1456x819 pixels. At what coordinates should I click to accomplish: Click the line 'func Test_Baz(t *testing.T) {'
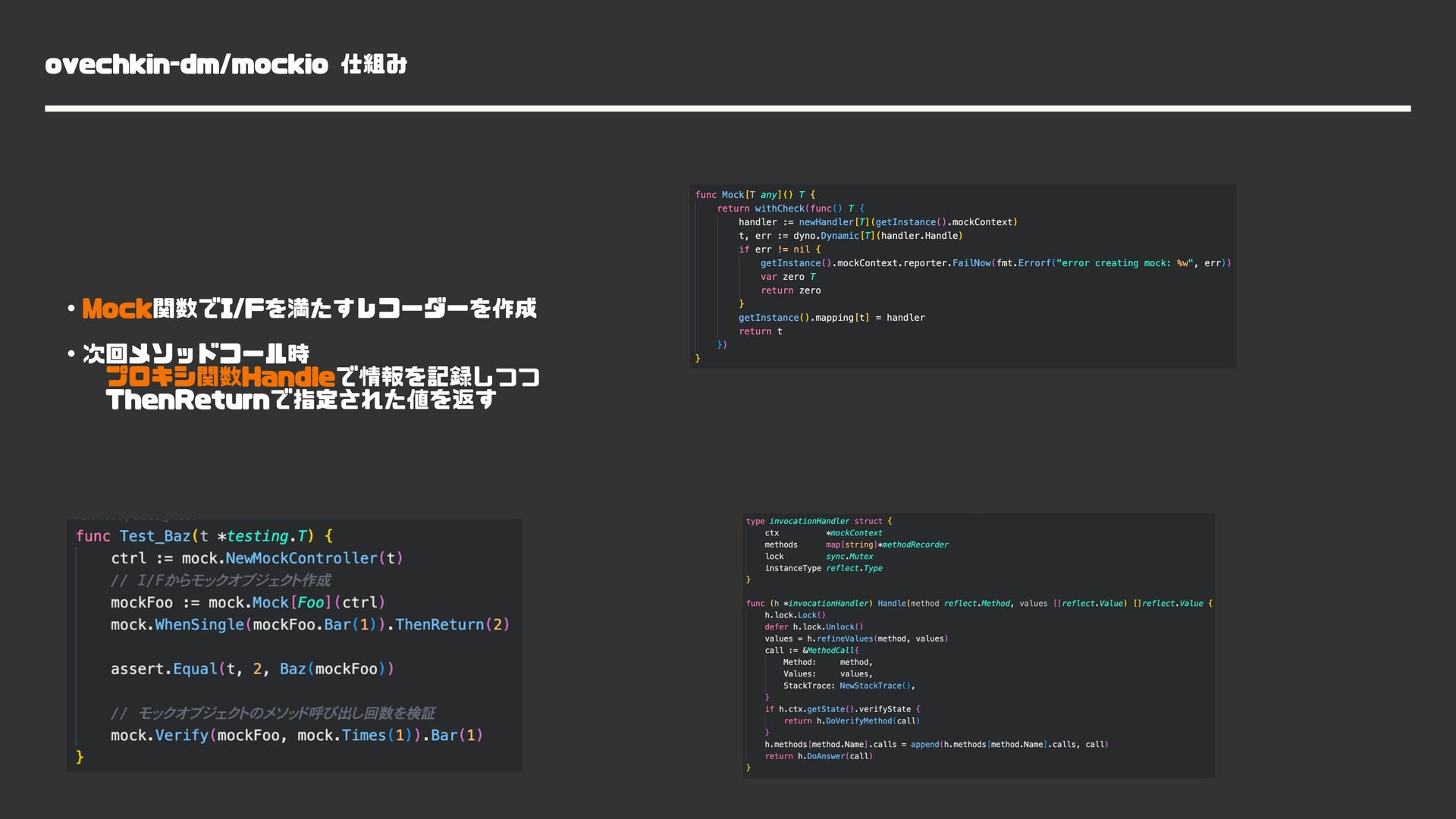[204, 536]
